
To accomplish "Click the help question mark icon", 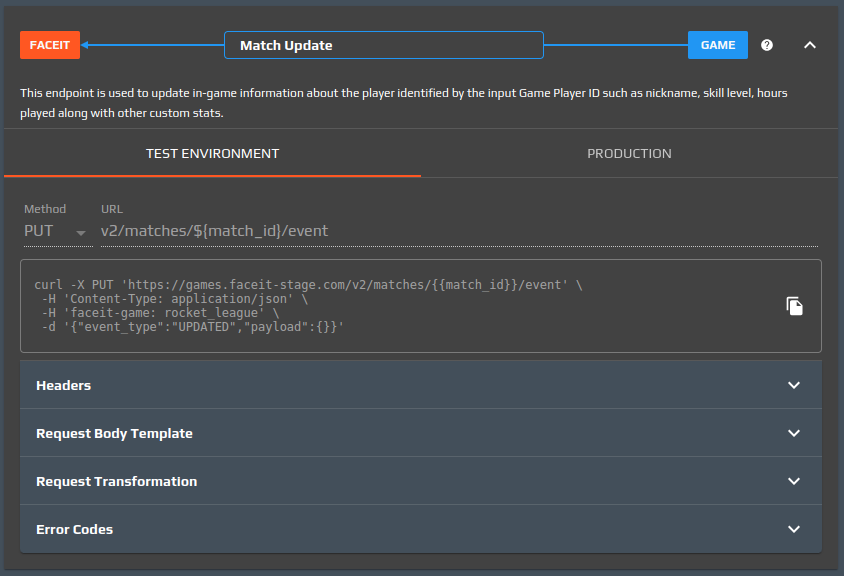I will click(x=767, y=45).
